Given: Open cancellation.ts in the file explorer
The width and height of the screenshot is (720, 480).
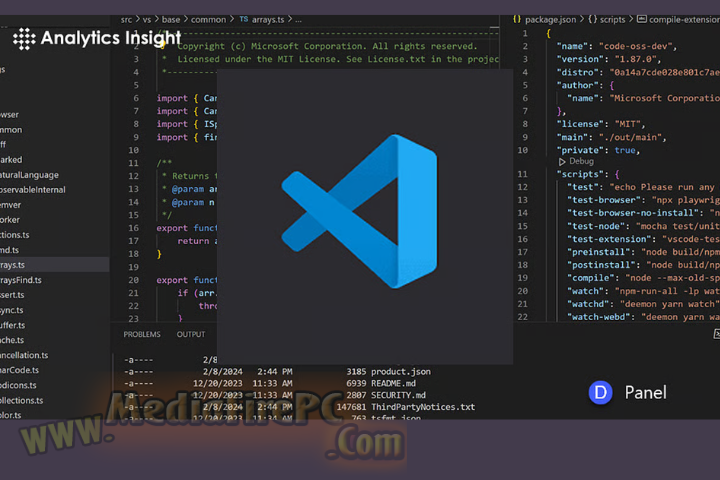Looking at the screenshot, I should pyautogui.click(x=24, y=355).
